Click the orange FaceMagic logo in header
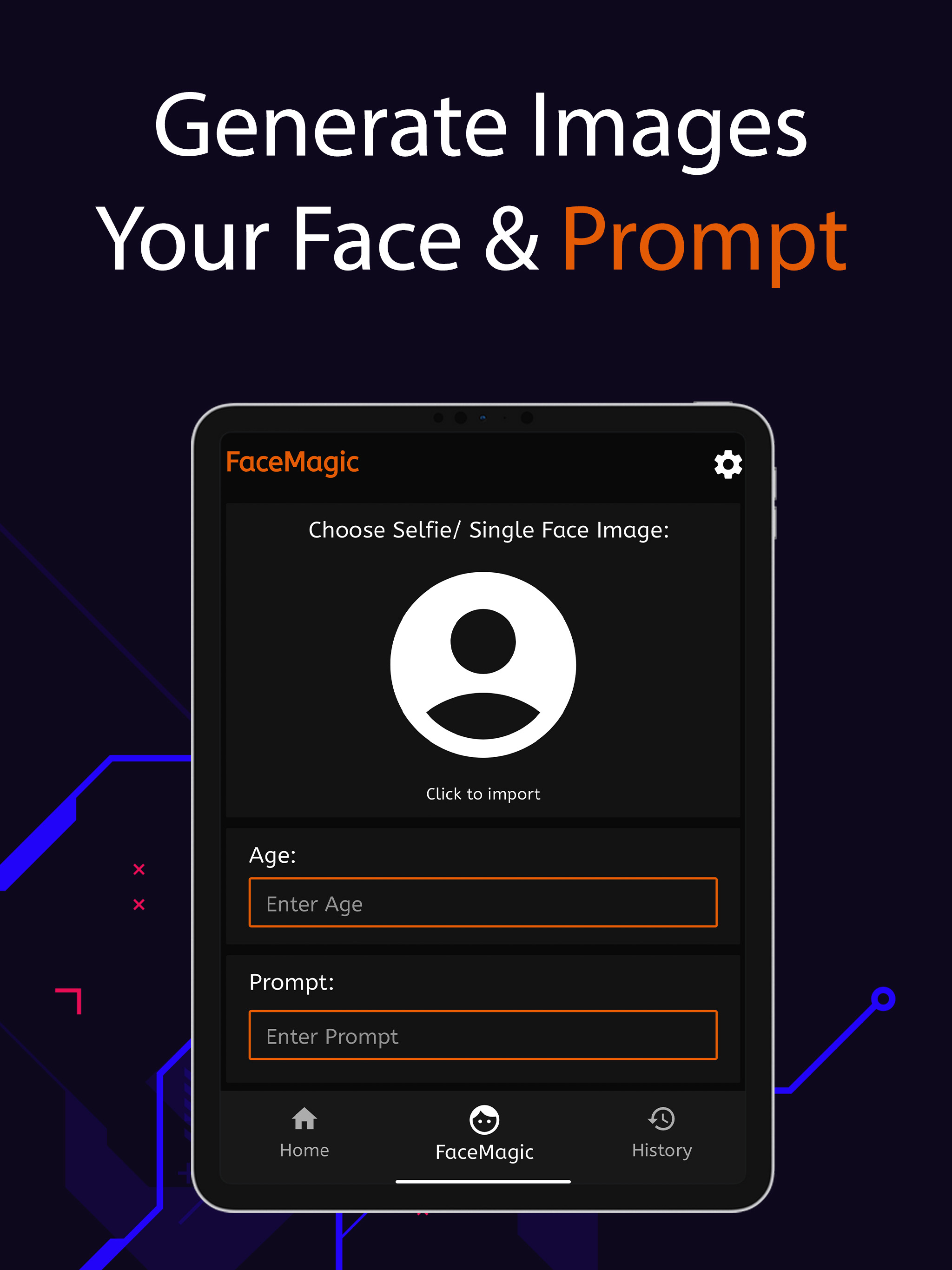Image resolution: width=952 pixels, height=1270 pixels. coord(292,463)
